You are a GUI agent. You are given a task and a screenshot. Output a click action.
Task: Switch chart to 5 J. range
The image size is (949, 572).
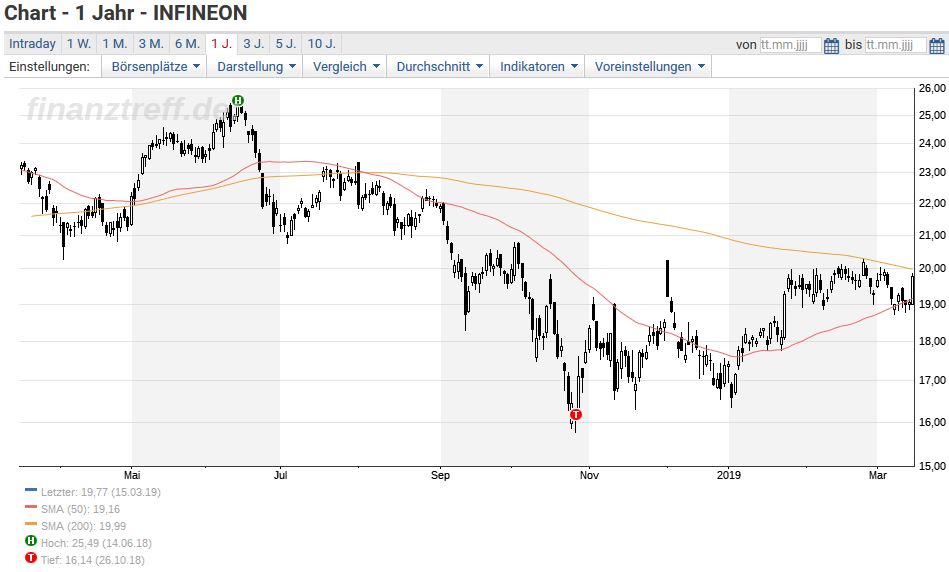[x=286, y=44]
